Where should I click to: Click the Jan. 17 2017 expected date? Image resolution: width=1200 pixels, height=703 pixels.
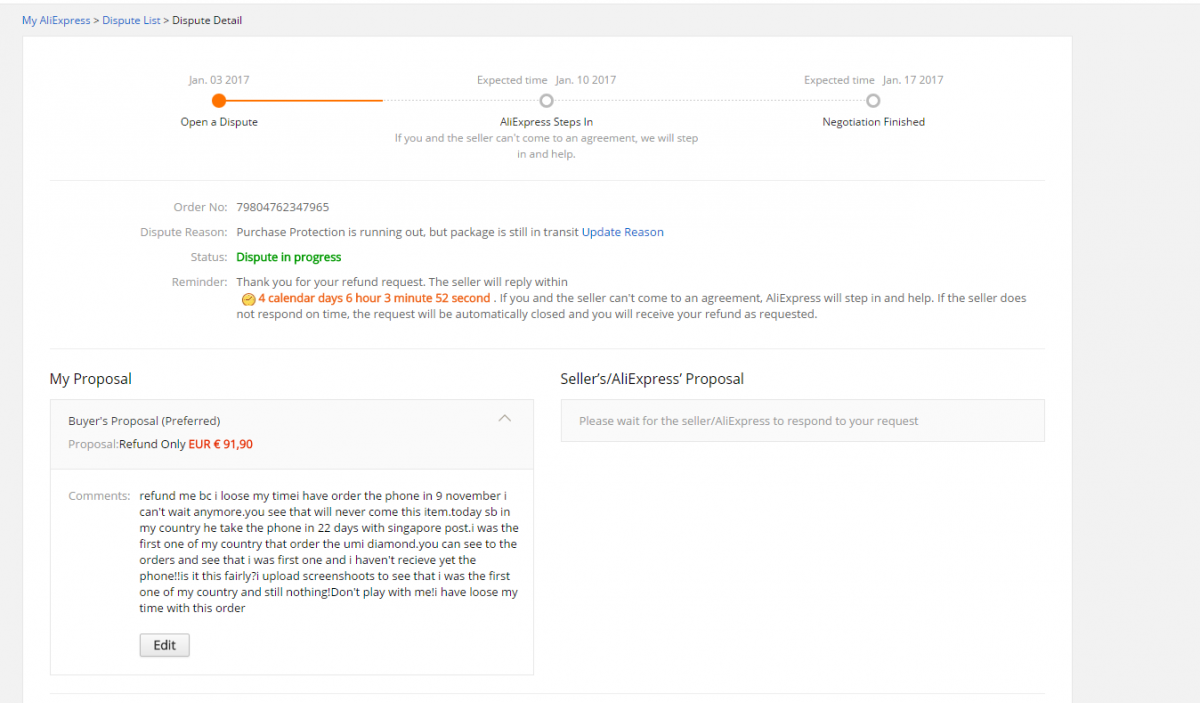pyautogui.click(x=913, y=80)
